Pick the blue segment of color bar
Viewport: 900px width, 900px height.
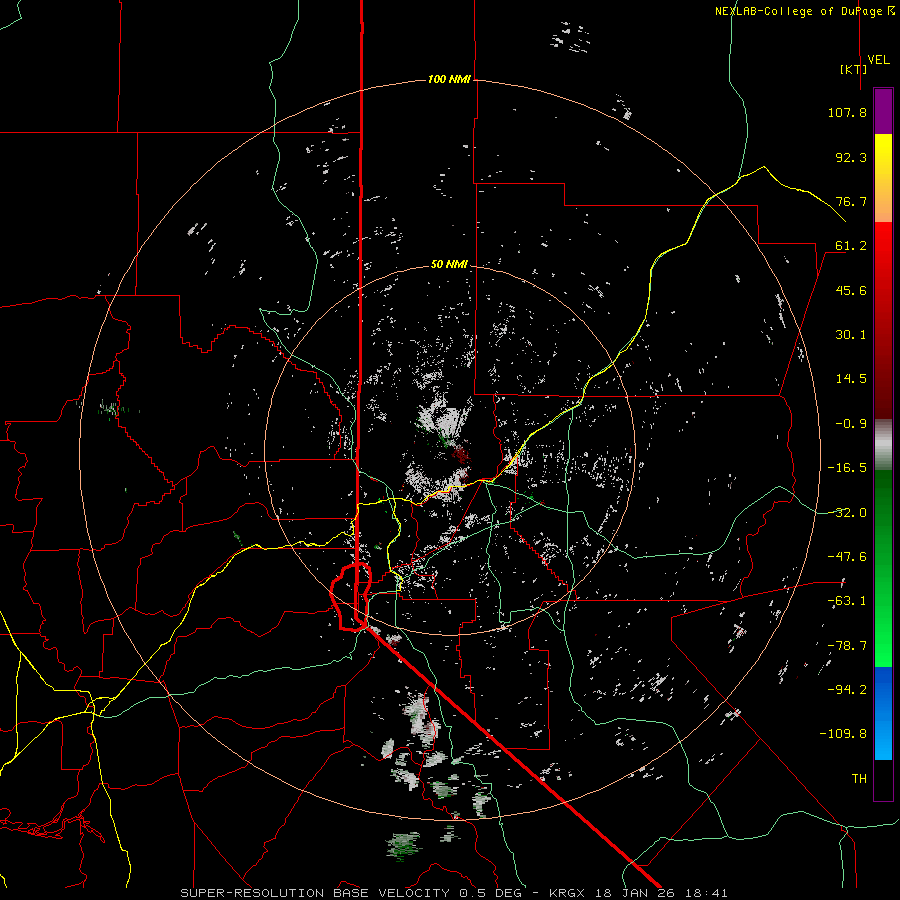[x=883, y=713]
